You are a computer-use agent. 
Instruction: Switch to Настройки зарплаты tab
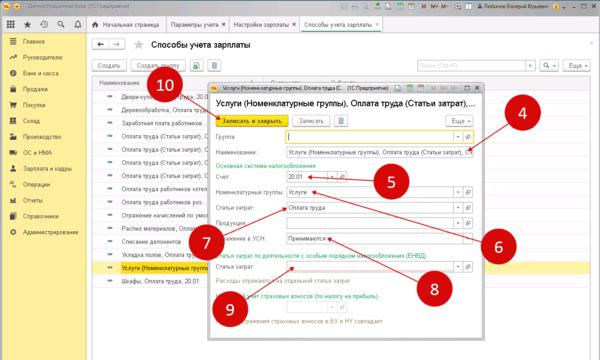(264, 24)
